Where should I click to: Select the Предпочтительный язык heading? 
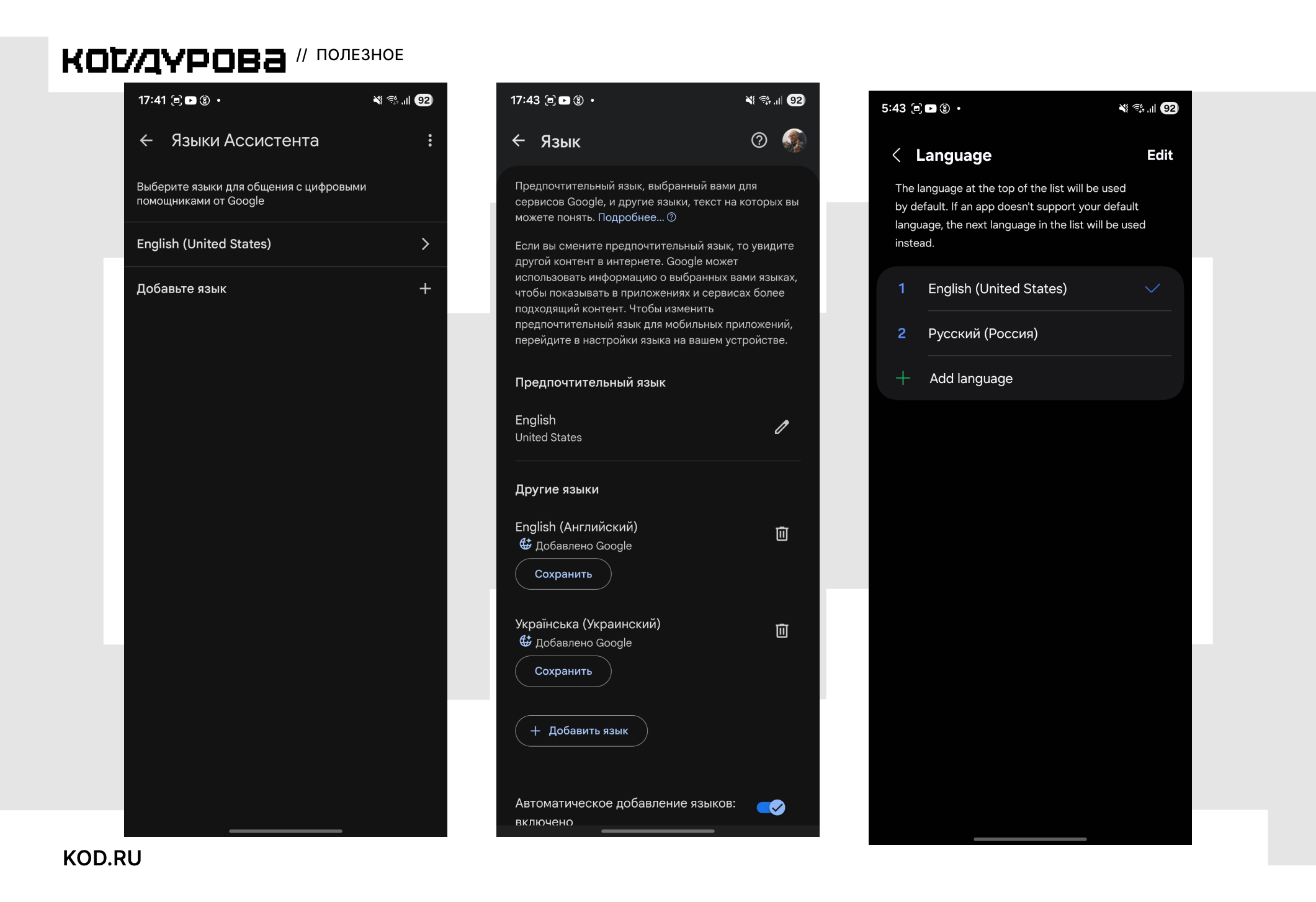coord(590,382)
